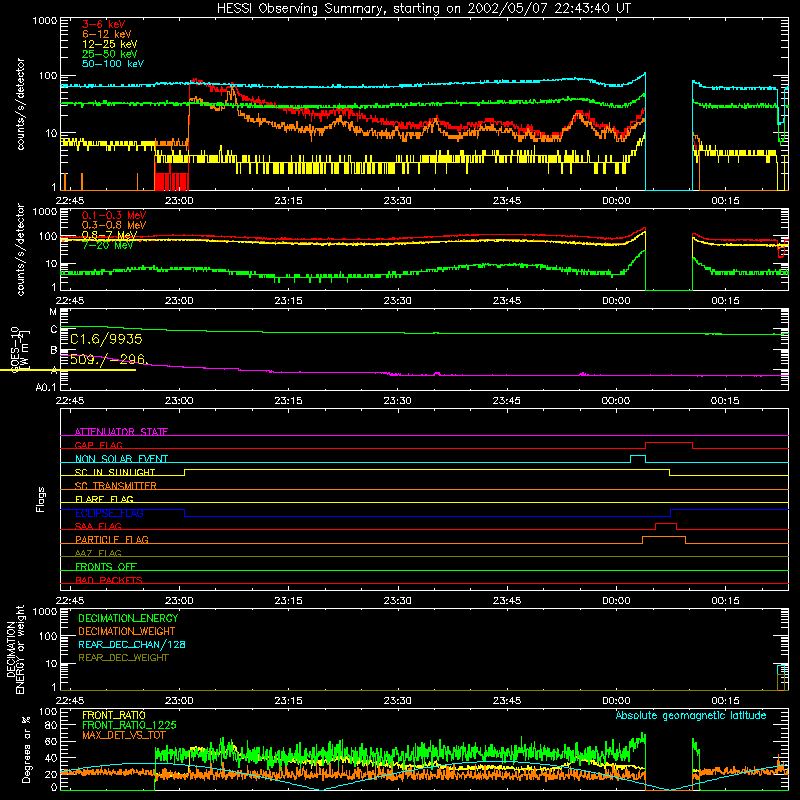Pick the '50-100 keV' legend label
The height and width of the screenshot is (800, 800).
coord(113,64)
